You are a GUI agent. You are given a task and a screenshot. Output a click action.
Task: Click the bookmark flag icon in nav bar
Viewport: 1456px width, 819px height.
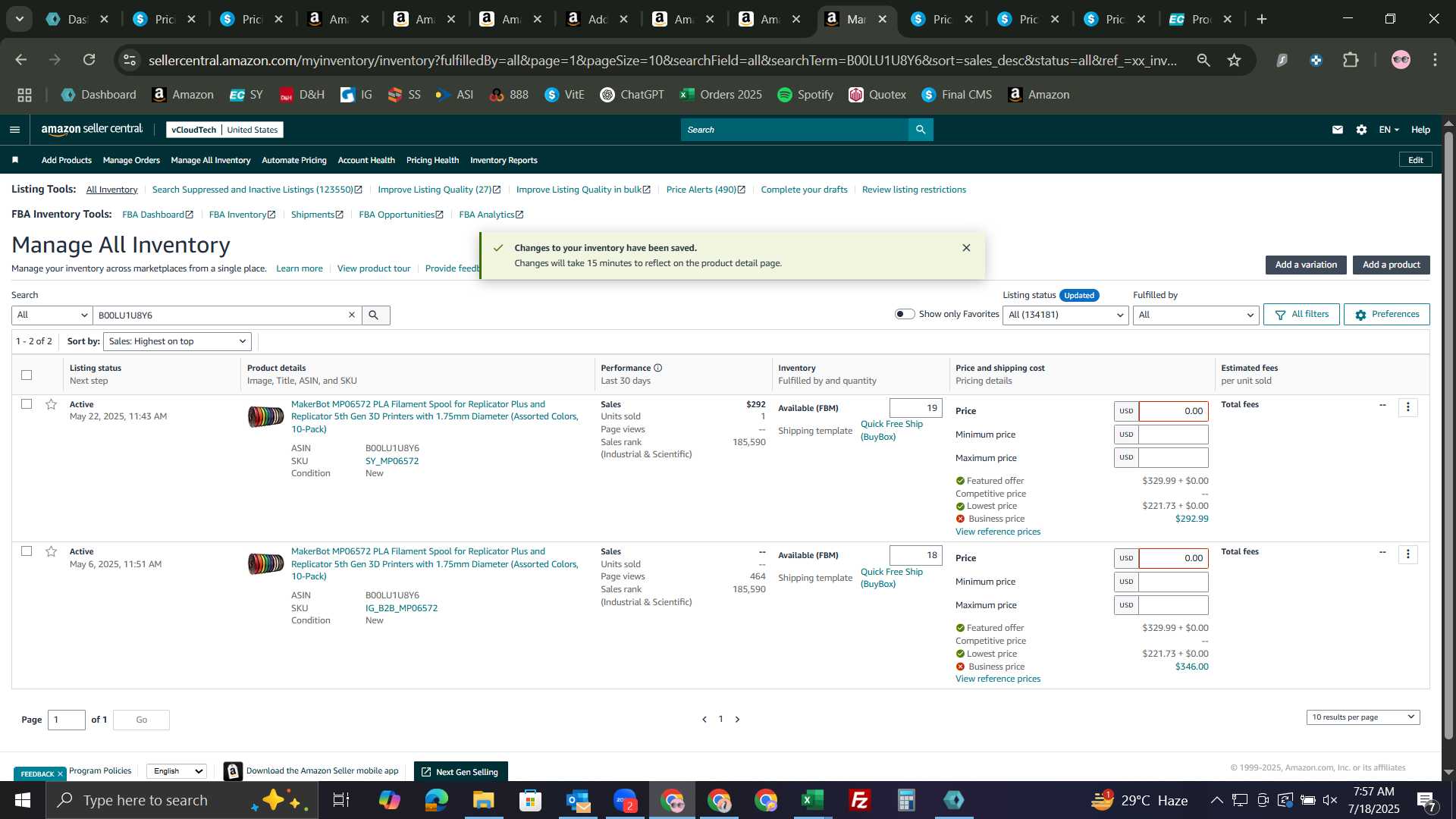(15, 160)
